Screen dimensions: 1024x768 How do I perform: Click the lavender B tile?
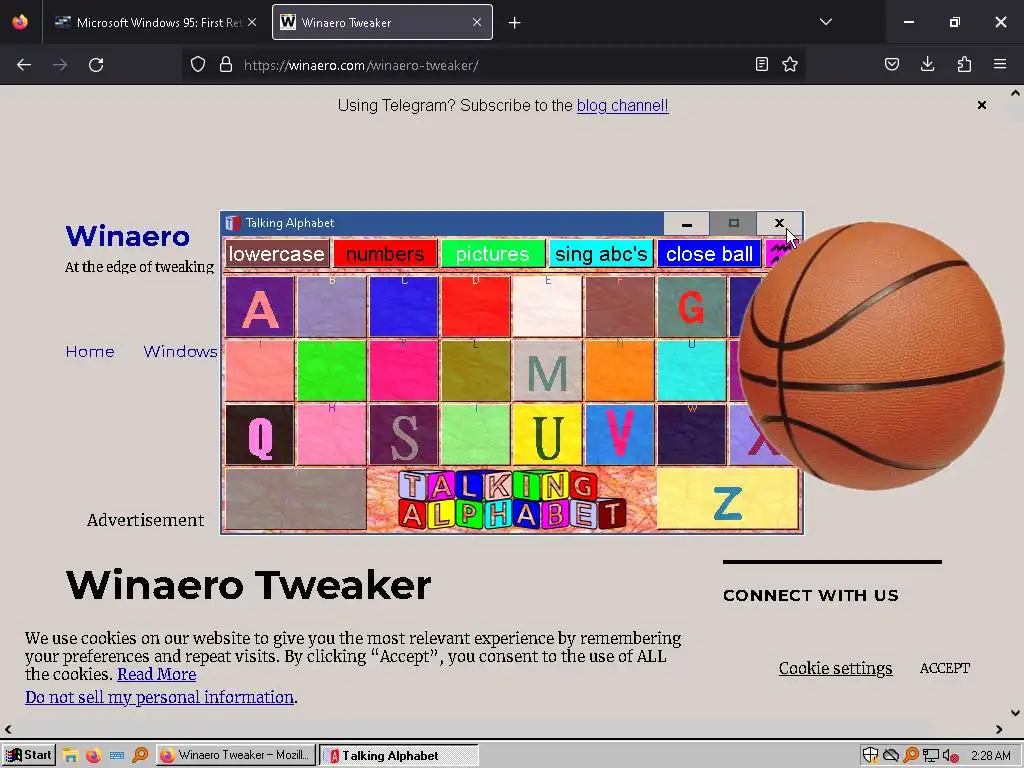click(332, 307)
